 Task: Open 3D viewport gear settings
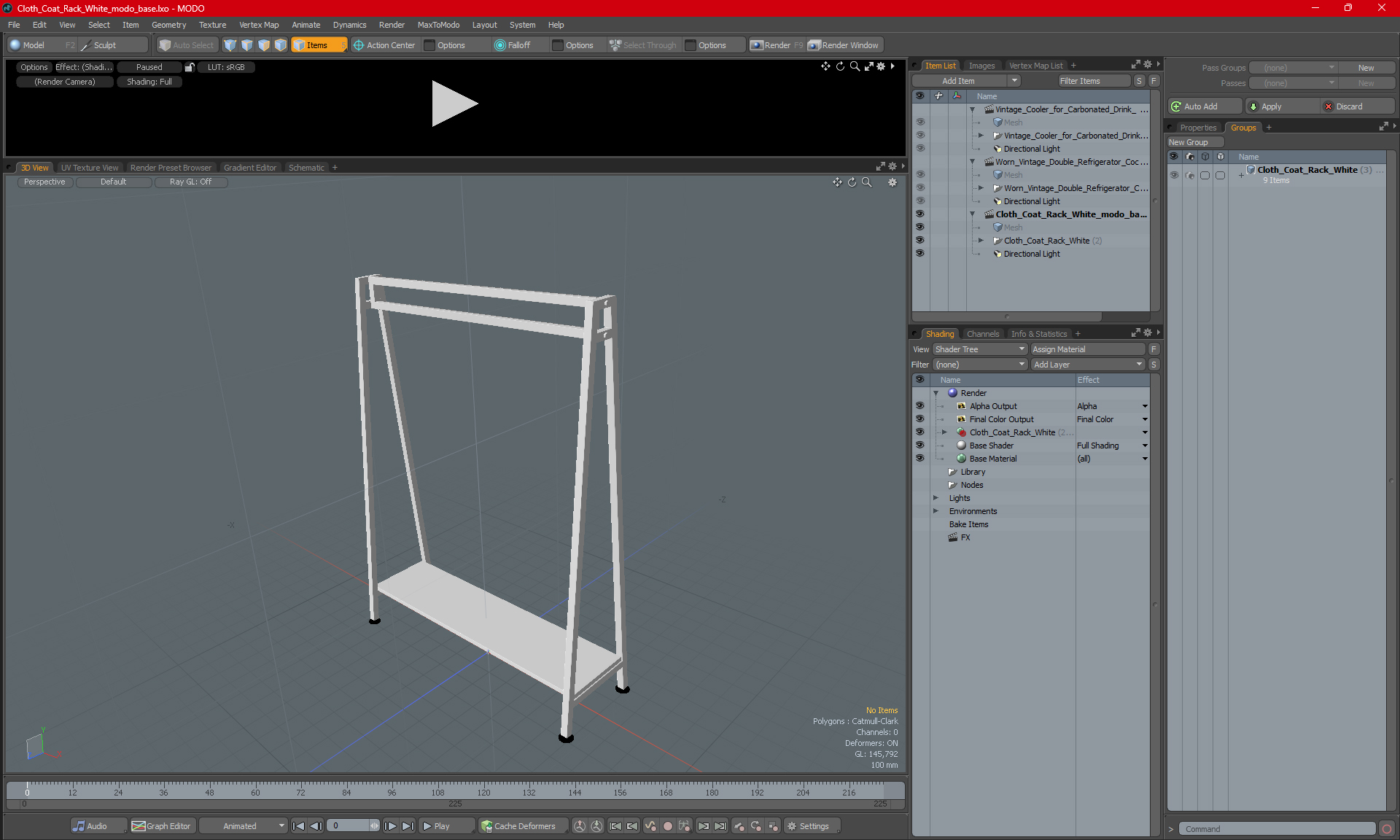tap(892, 182)
